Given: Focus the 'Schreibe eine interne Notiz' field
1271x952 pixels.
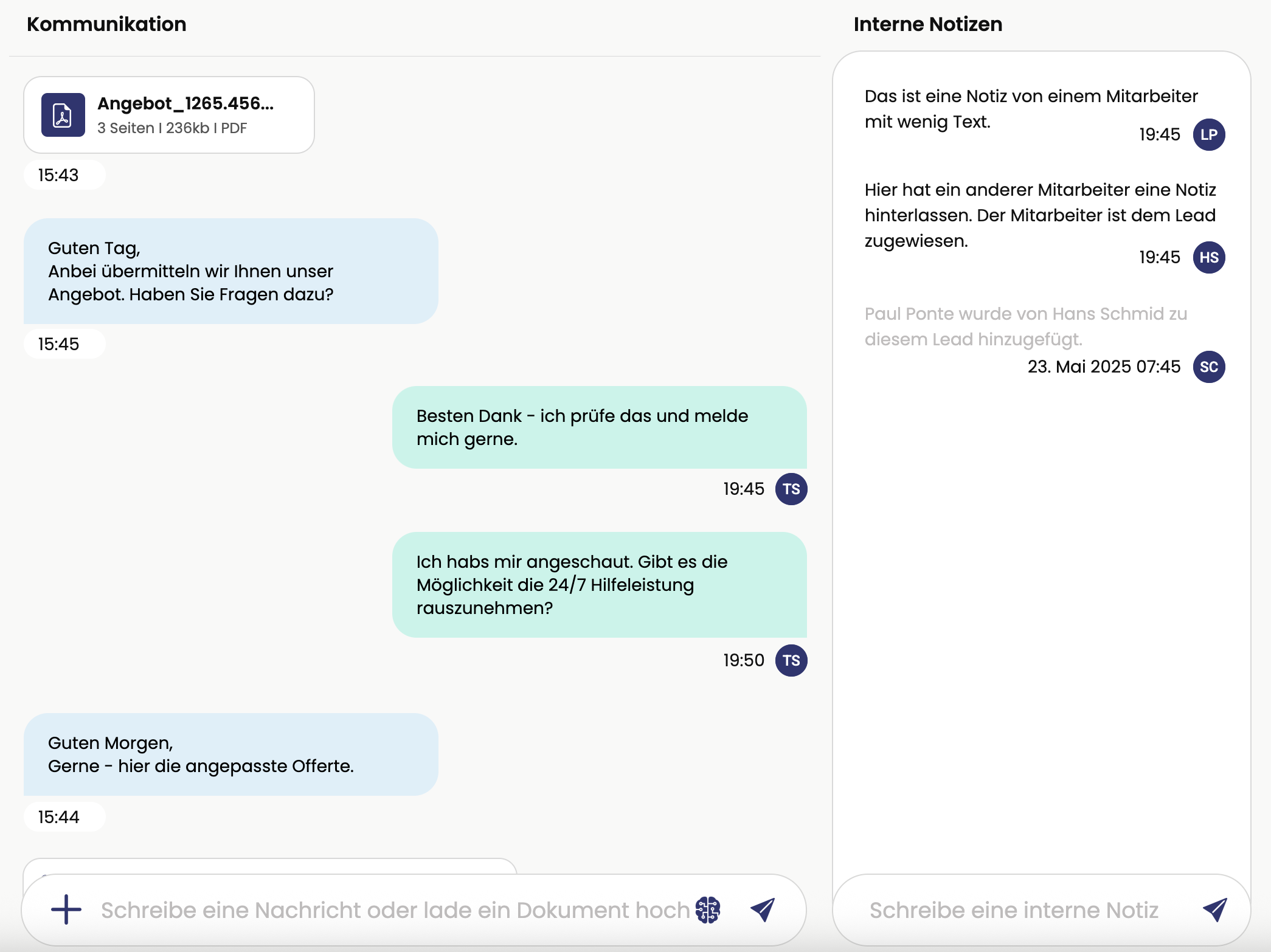Looking at the screenshot, I should tap(1013, 909).
